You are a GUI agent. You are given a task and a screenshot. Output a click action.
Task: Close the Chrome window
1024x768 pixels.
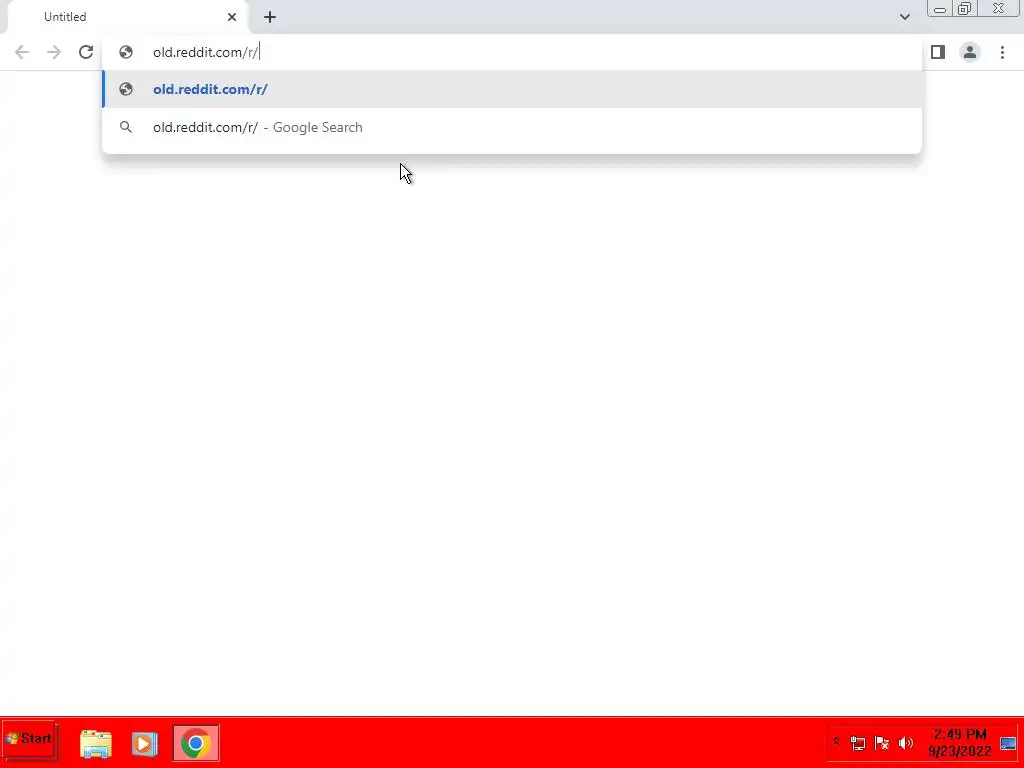pos(999,8)
